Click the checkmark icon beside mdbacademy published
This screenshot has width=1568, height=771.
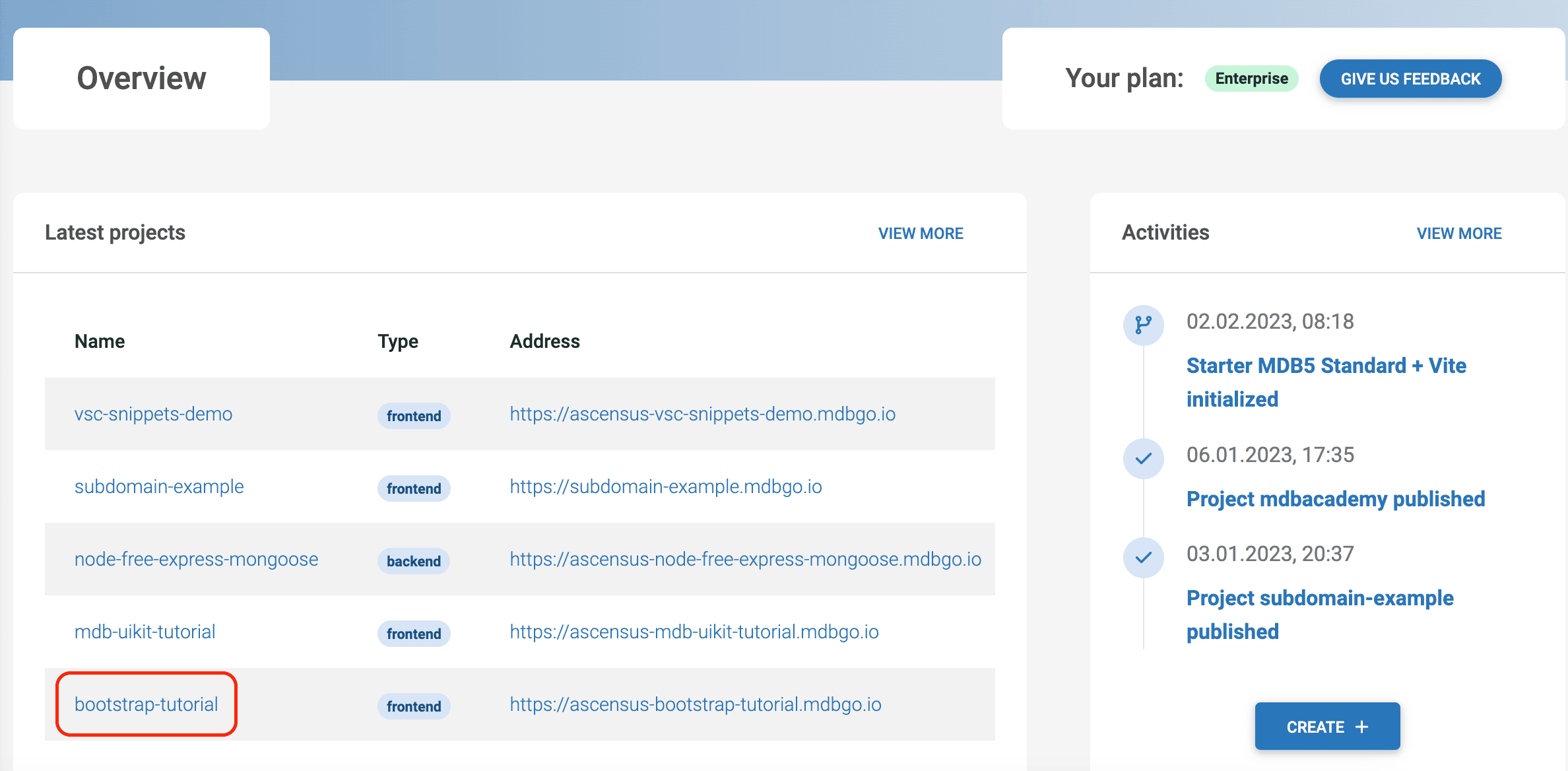[x=1143, y=458]
